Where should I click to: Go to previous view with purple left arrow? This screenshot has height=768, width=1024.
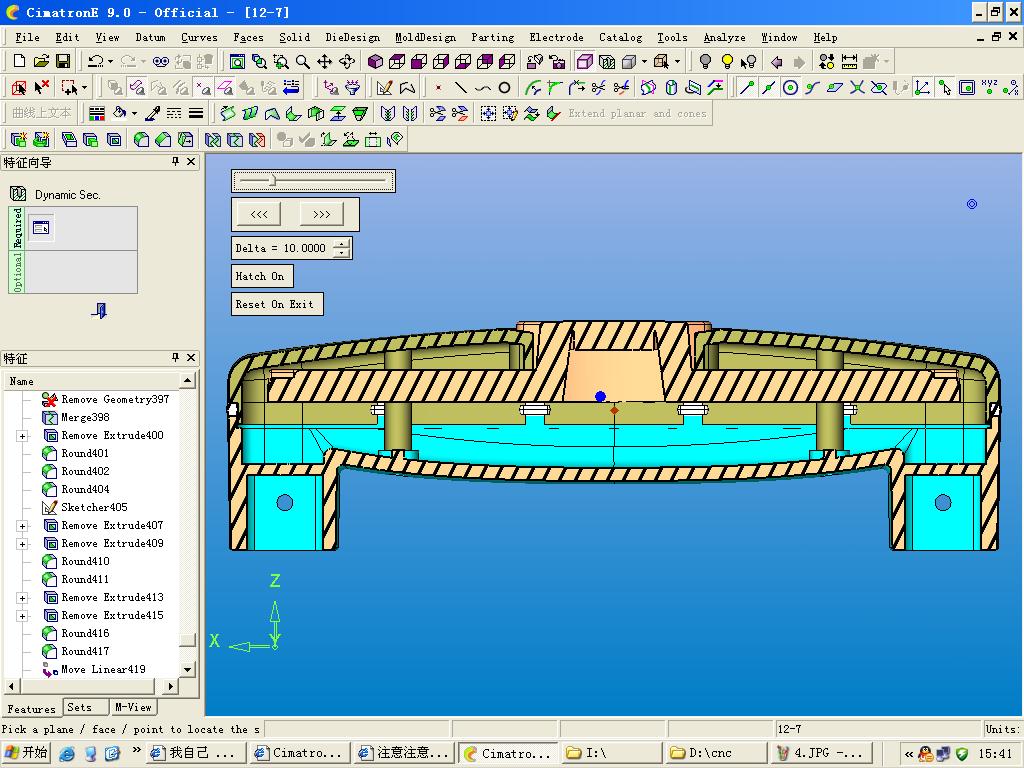(776, 61)
